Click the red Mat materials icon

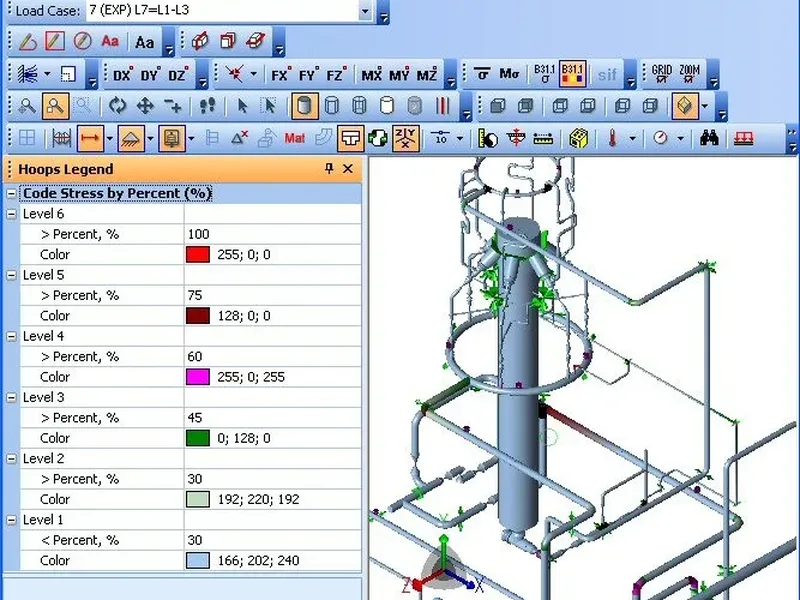tap(295, 138)
